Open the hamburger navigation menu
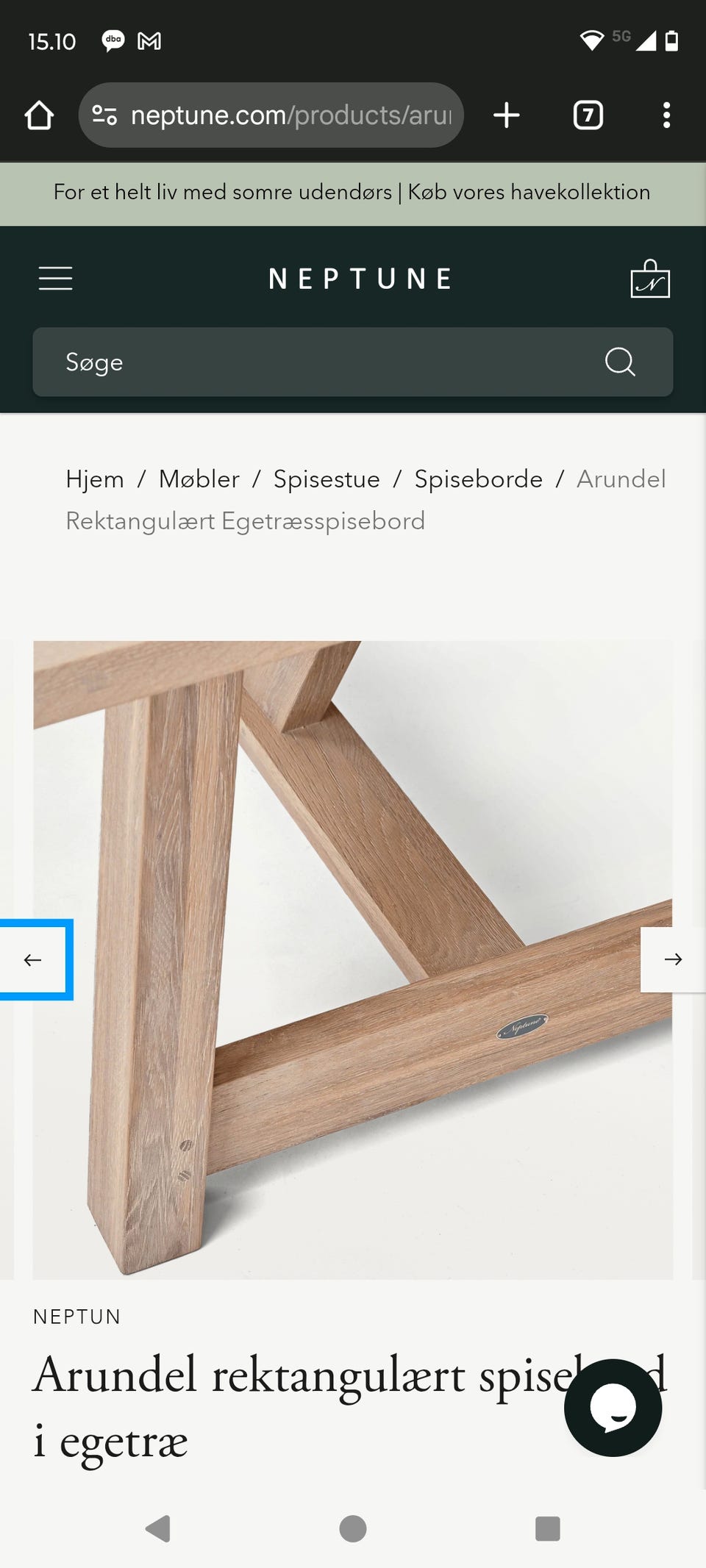 tap(55, 279)
